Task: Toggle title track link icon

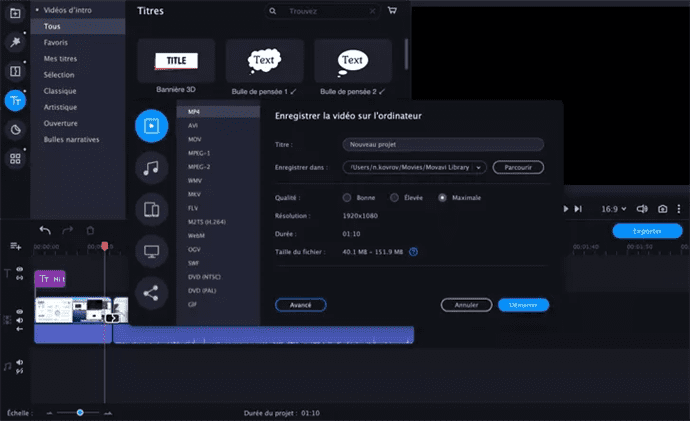Action: (20, 278)
